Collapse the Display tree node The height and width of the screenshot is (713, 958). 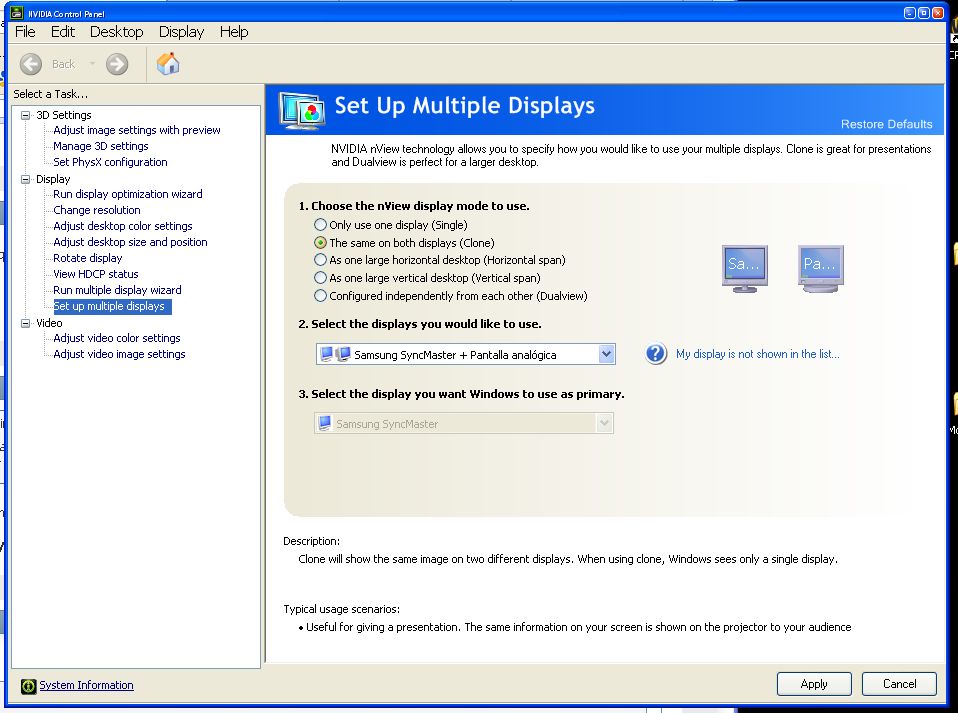point(26,179)
